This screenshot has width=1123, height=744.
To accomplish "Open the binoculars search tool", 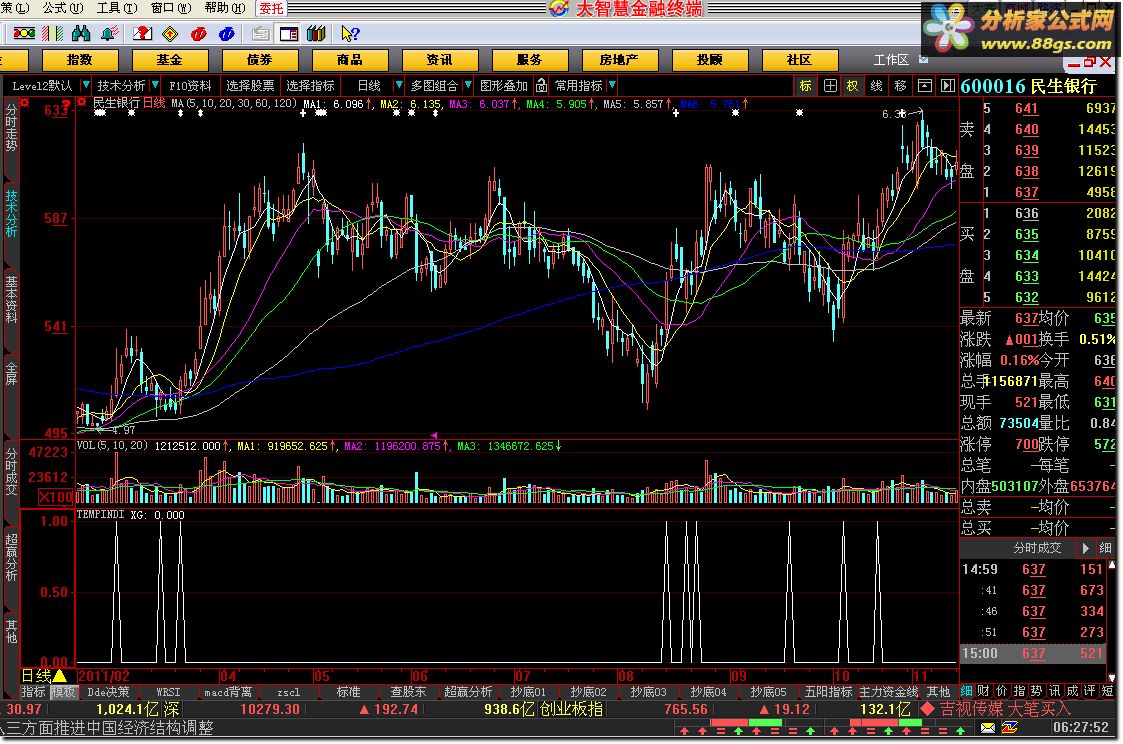I will [81, 33].
